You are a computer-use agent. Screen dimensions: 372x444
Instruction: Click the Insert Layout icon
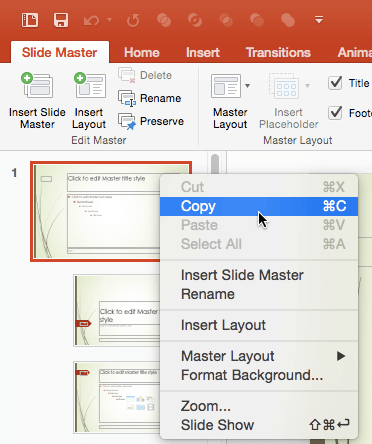point(90,85)
